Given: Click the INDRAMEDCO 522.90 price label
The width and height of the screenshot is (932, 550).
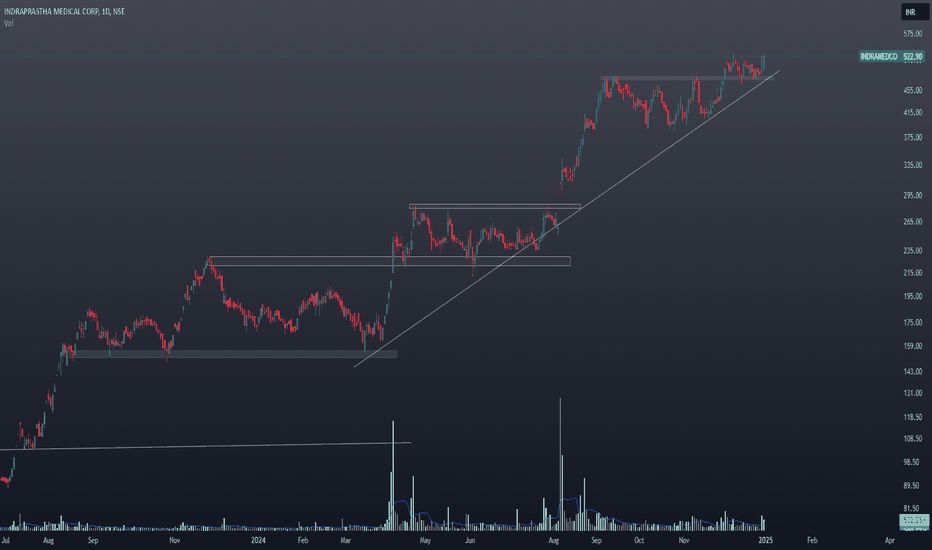Looking at the screenshot, I should pos(892,56).
